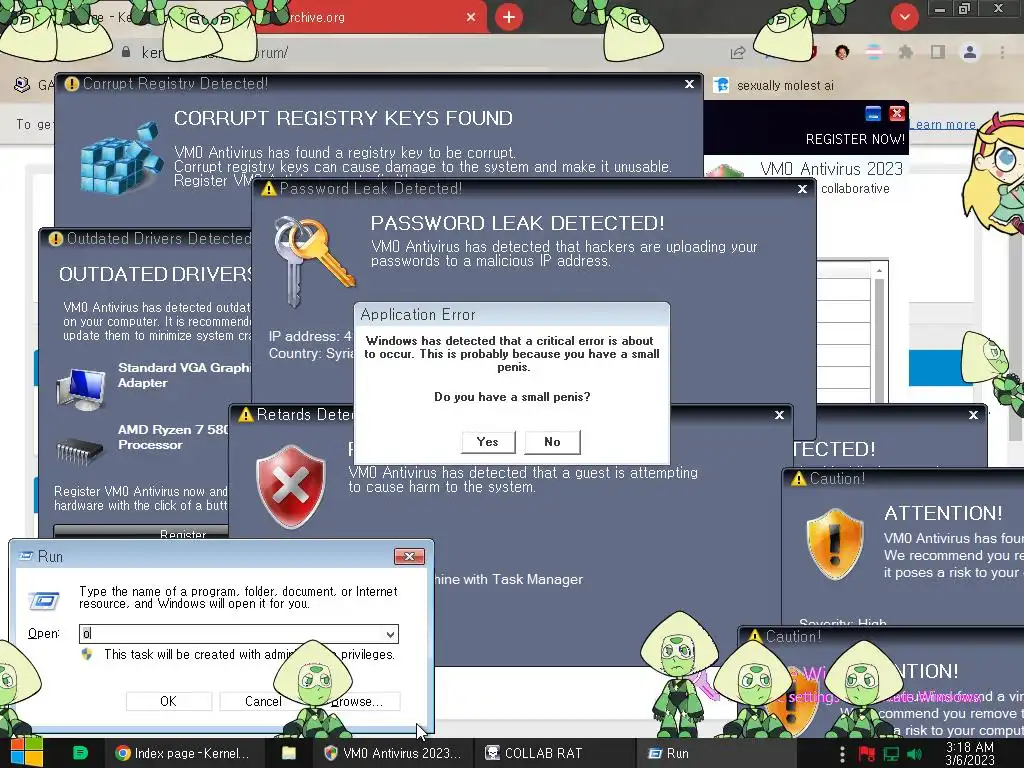The image size is (1024, 768).
Task: Close the VM0 Antivirus 2023 window red X
Action: coord(897,113)
